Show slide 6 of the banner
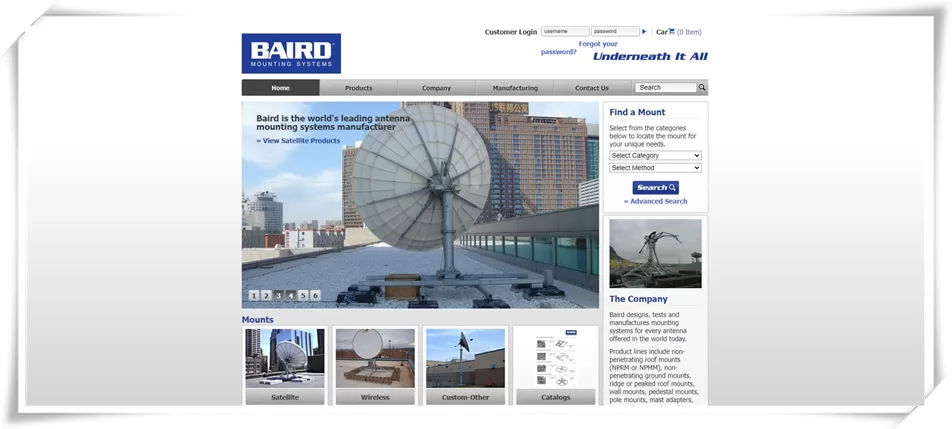952x429 pixels. (315, 295)
